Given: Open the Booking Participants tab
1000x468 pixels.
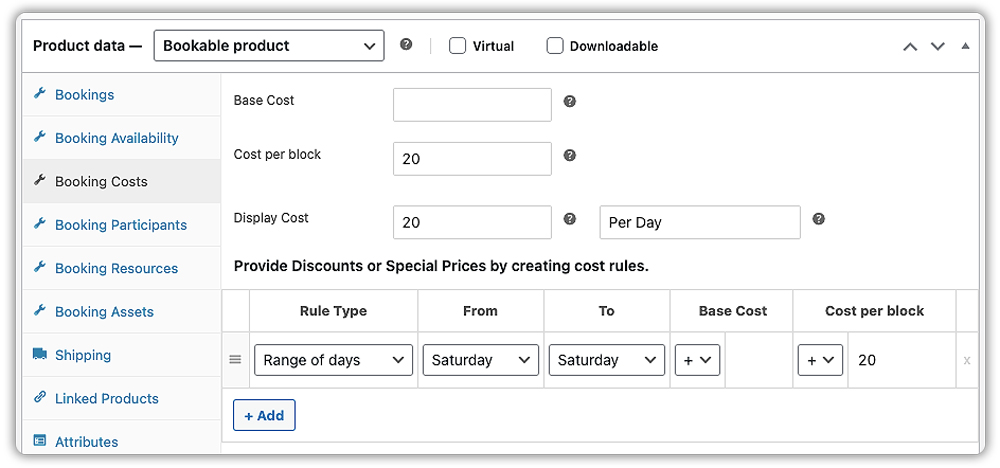Looking at the screenshot, I should pos(121,225).
